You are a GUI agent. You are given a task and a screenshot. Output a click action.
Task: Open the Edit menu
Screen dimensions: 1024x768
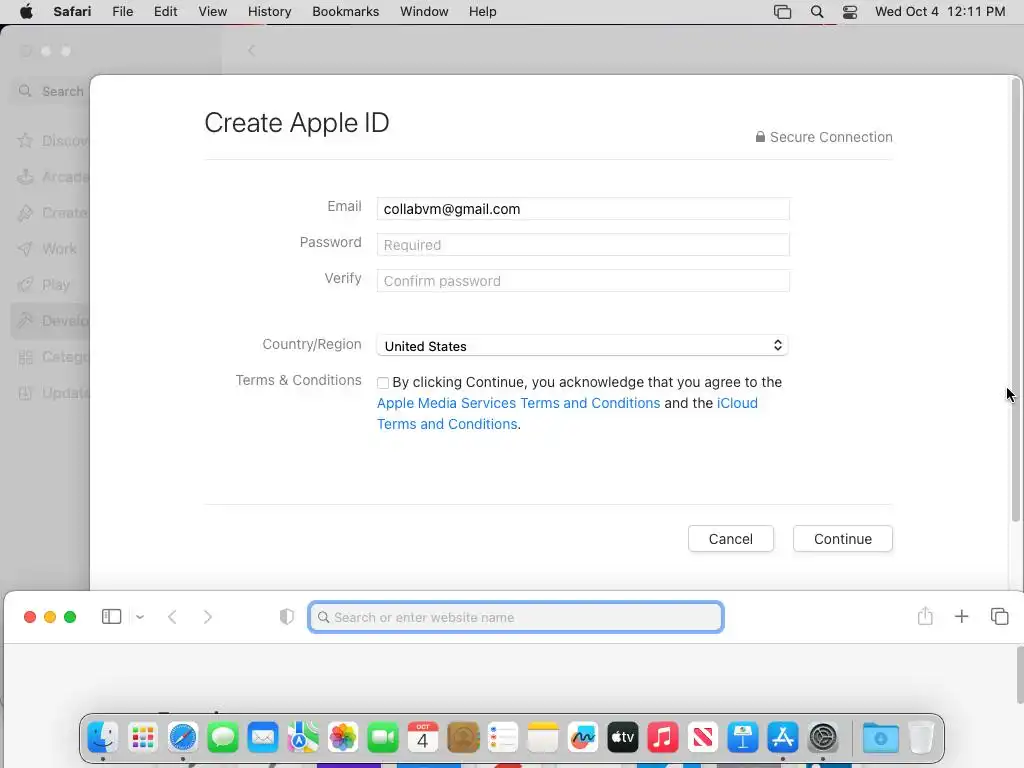(165, 12)
